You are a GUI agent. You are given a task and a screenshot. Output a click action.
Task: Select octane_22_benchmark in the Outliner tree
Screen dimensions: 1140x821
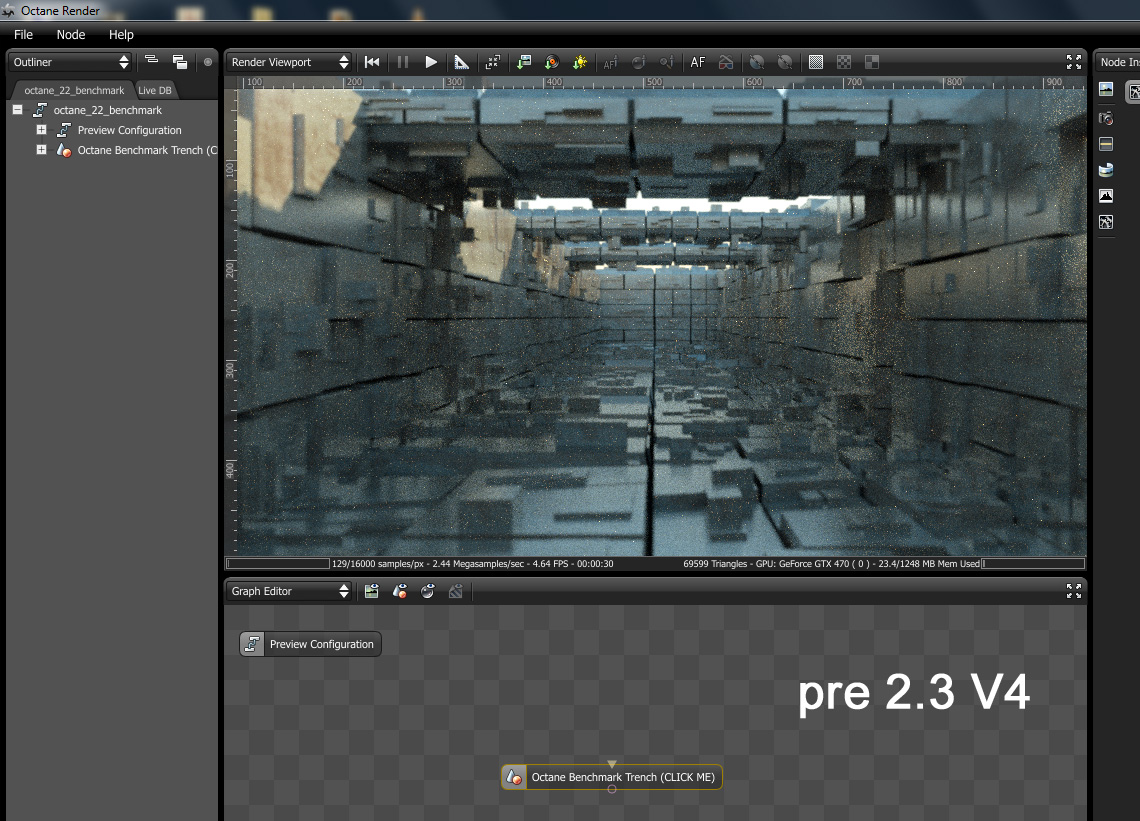click(108, 110)
